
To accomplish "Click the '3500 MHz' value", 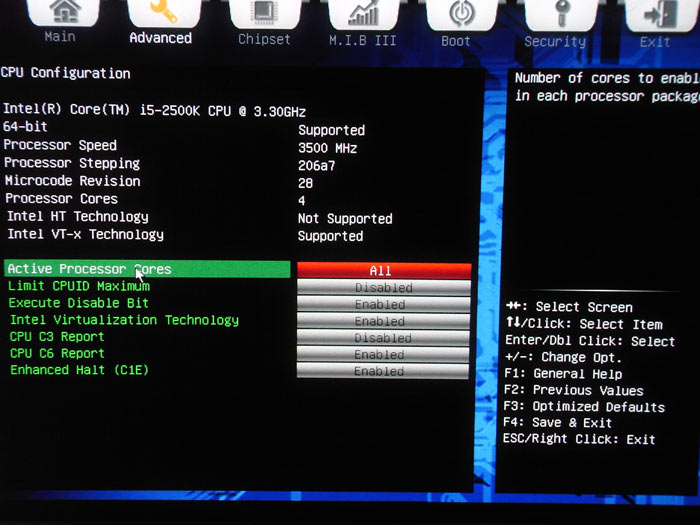I will pos(328,148).
